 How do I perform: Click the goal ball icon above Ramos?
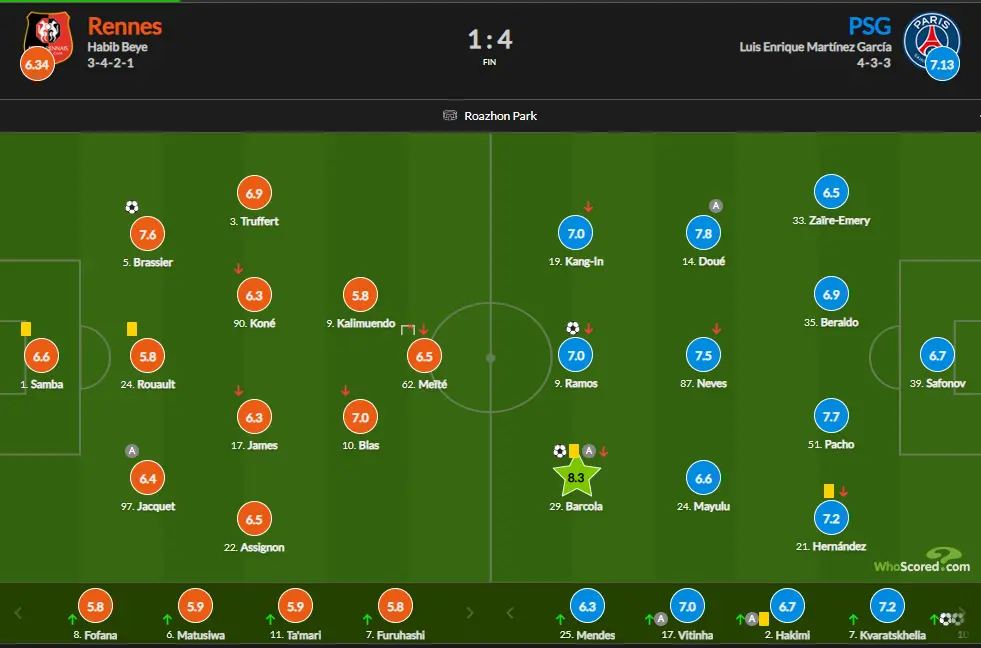[572, 328]
